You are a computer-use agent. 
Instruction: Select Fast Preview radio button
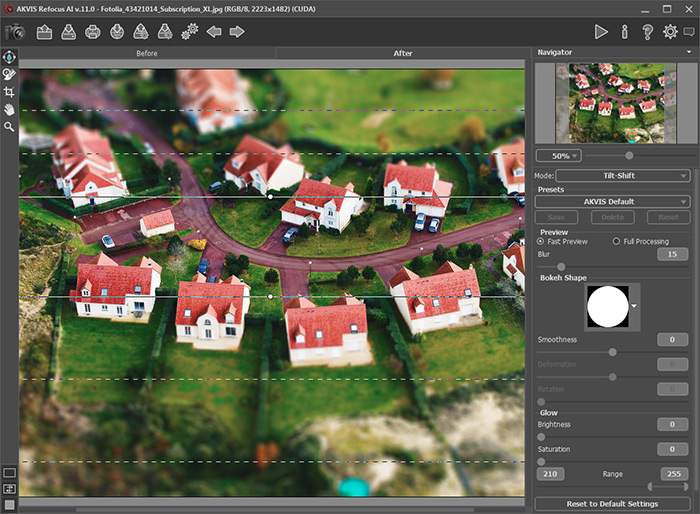[x=541, y=241]
